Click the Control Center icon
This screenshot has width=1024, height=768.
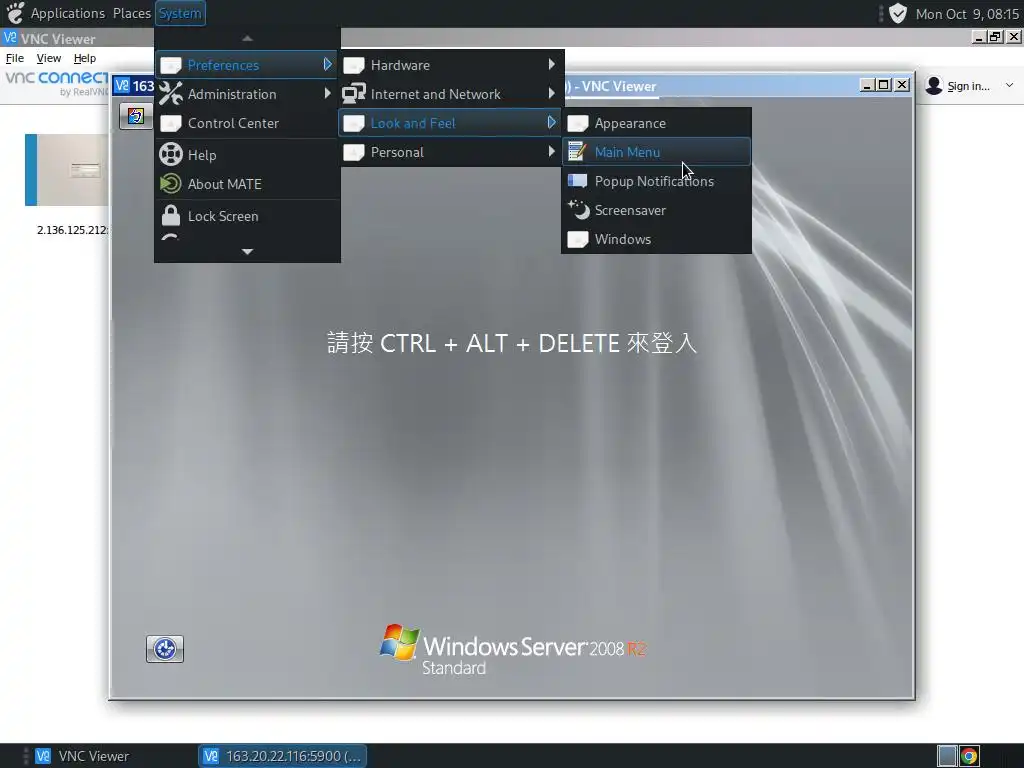click(171, 123)
